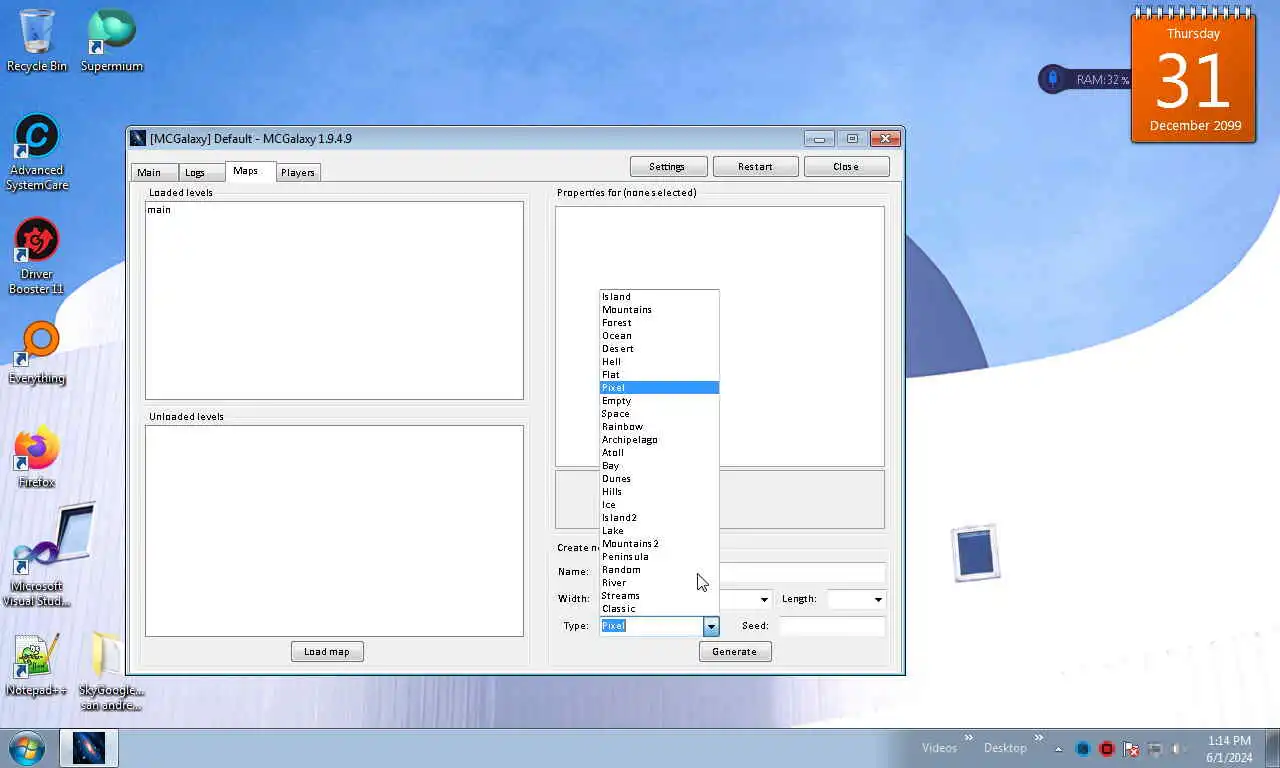
Task: Click the calendar date gadget
Action: [1193, 76]
